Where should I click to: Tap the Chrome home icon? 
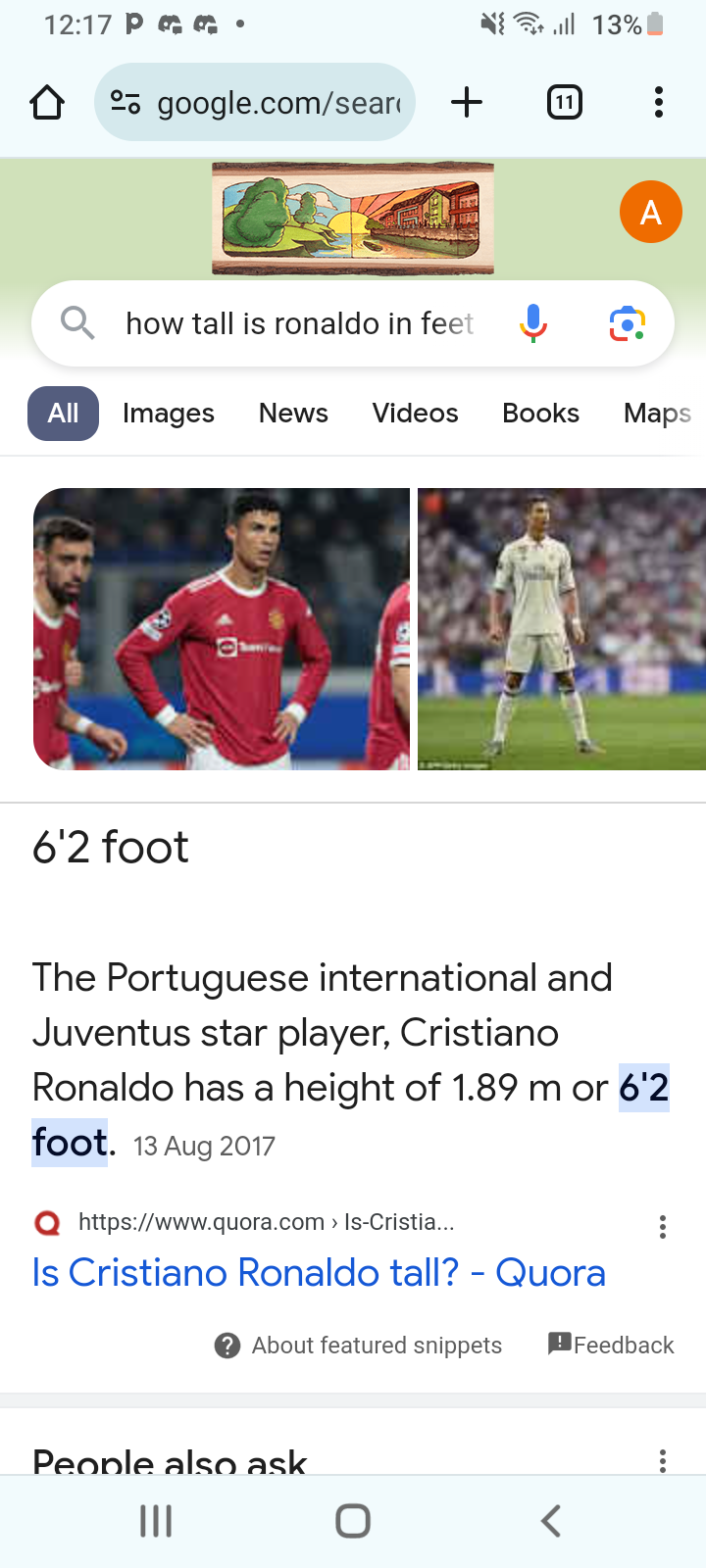tap(47, 102)
